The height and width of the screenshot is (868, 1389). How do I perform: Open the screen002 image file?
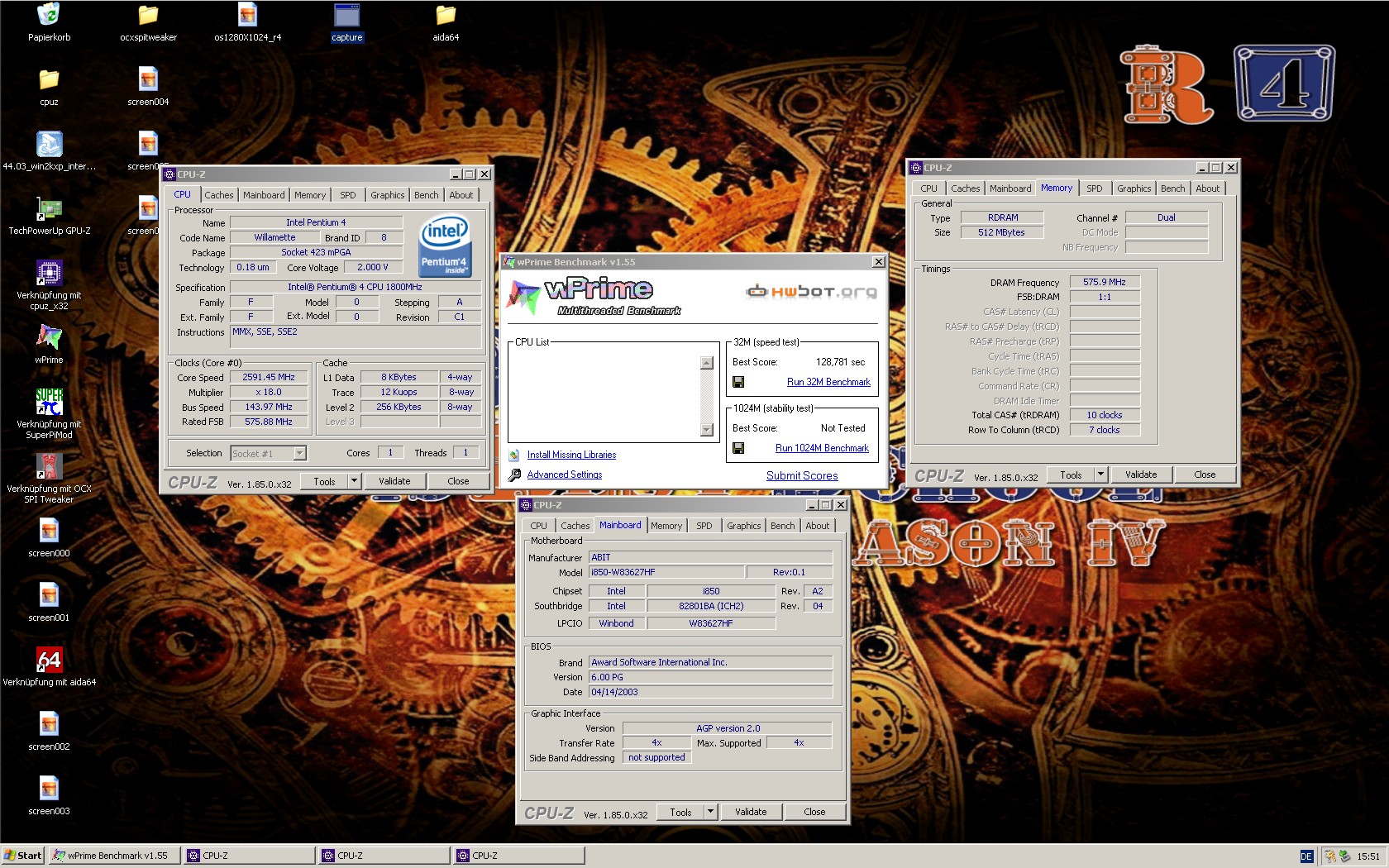(x=49, y=724)
